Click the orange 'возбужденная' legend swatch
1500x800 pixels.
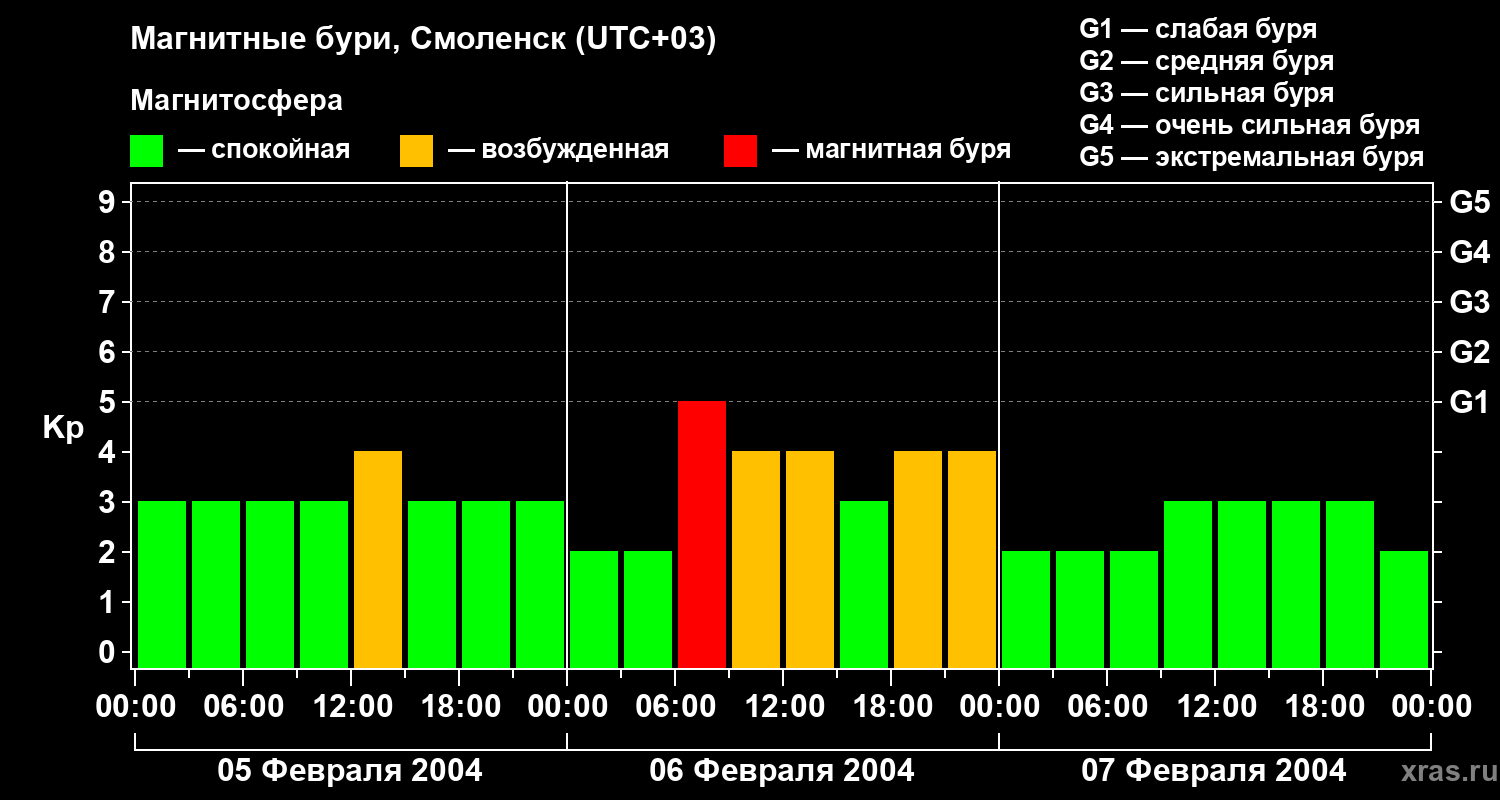(x=416, y=150)
